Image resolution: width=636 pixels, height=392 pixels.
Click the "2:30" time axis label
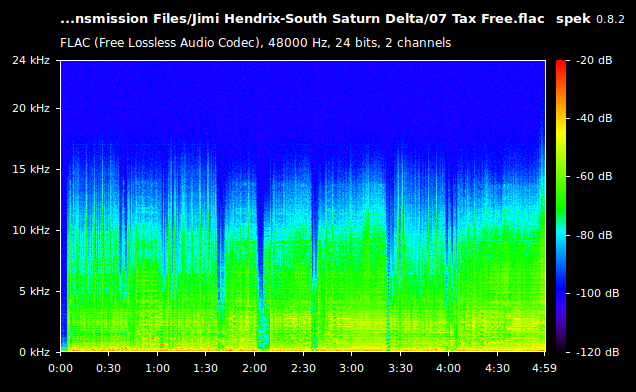point(303,368)
